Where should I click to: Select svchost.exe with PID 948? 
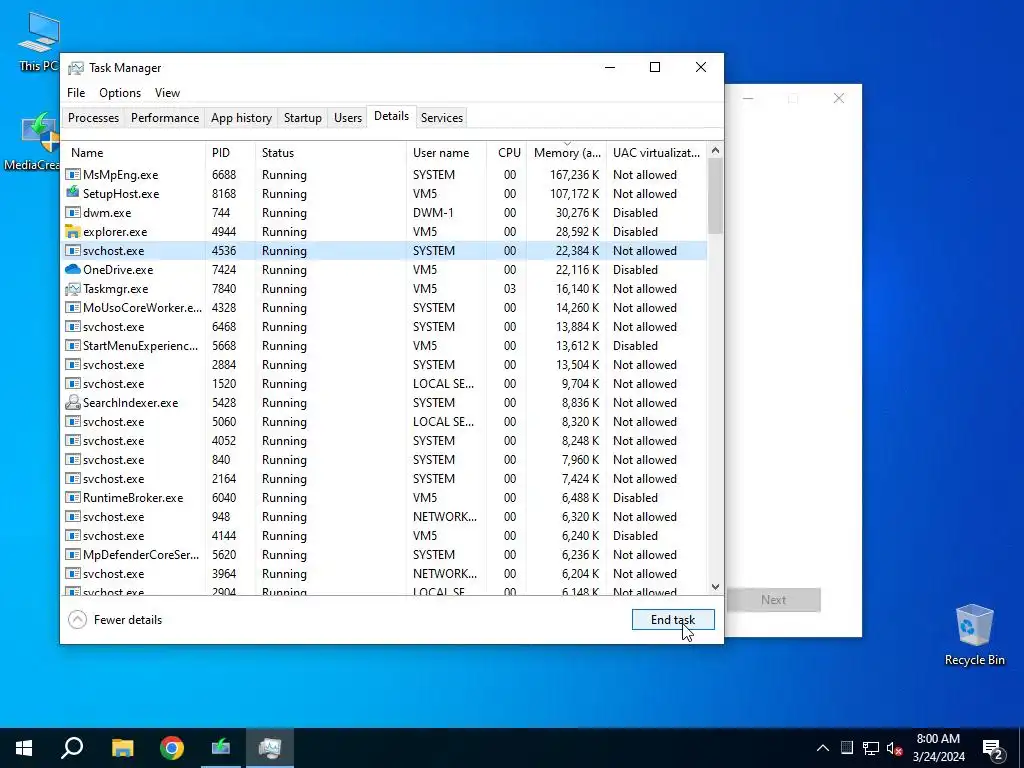pos(385,517)
